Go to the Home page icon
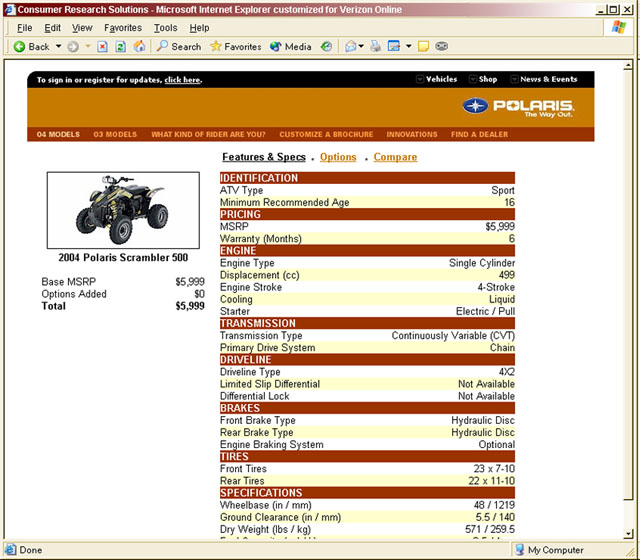 click(x=139, y=47)
